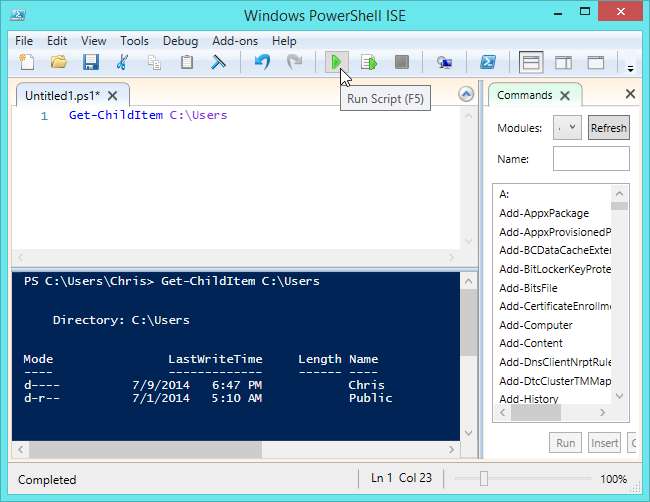650x502 pixels.
Task: Expand the toolbar overflow arrow
Action: pos(630,68)
